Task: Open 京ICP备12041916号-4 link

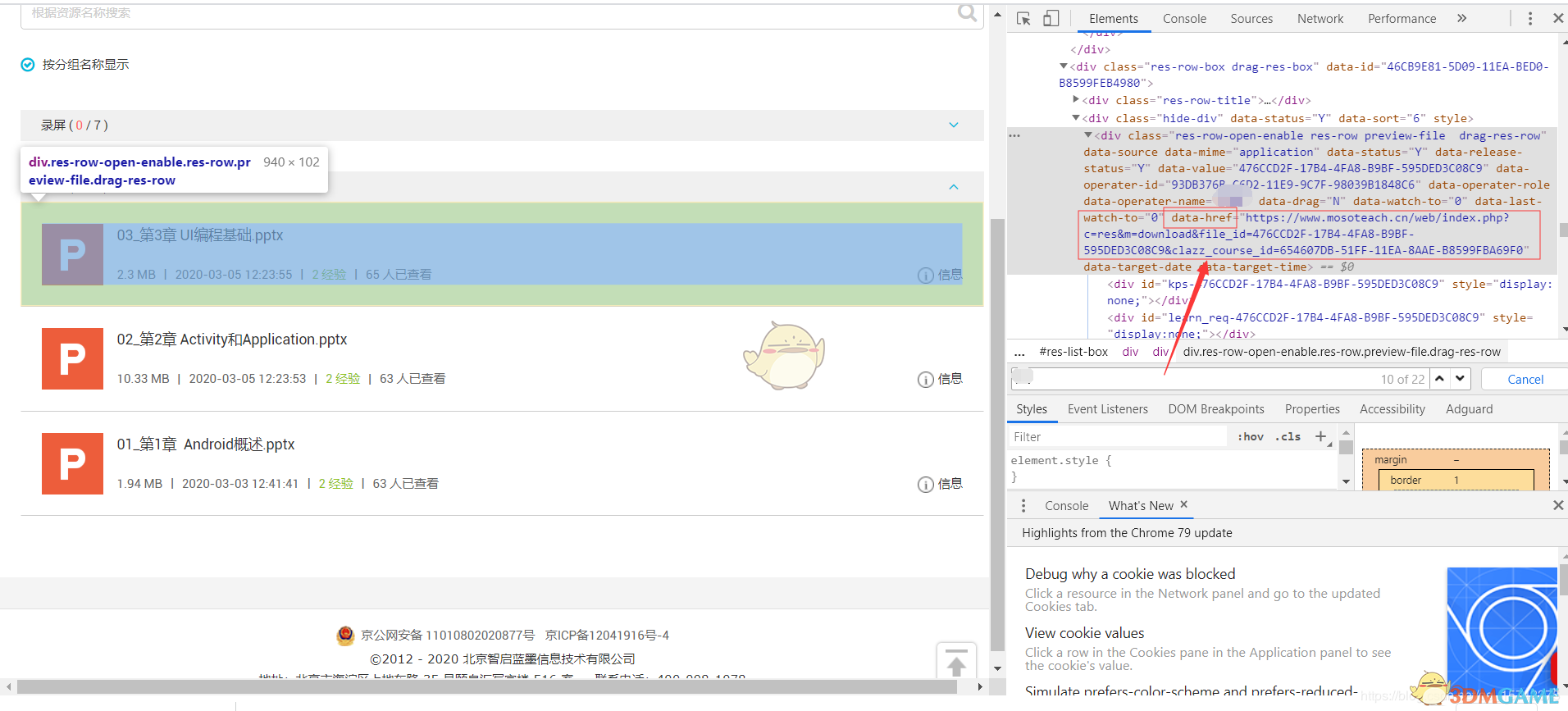Action: point(607,636)
